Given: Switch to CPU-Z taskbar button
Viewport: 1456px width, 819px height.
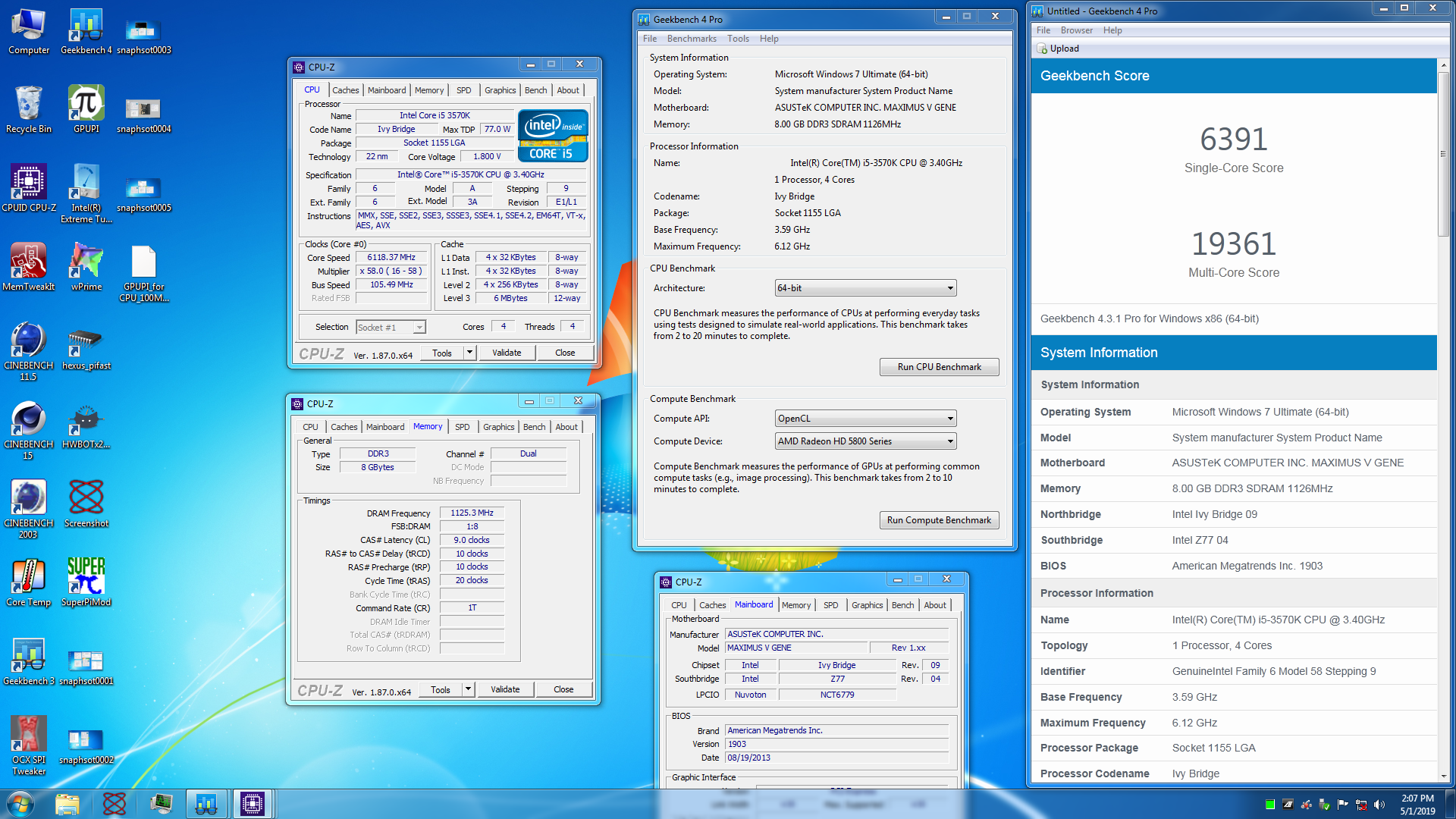Looking at the screenshot, I should click(253, 804).
